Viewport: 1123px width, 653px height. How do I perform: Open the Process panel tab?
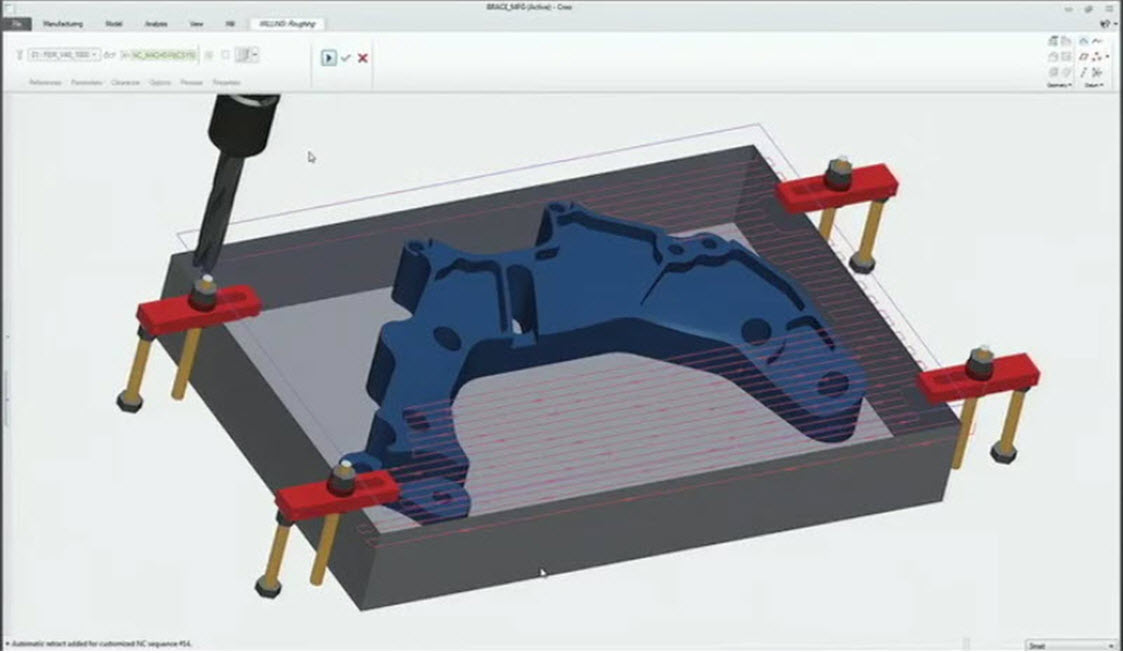pyautogui.click(x=191, y=82)
